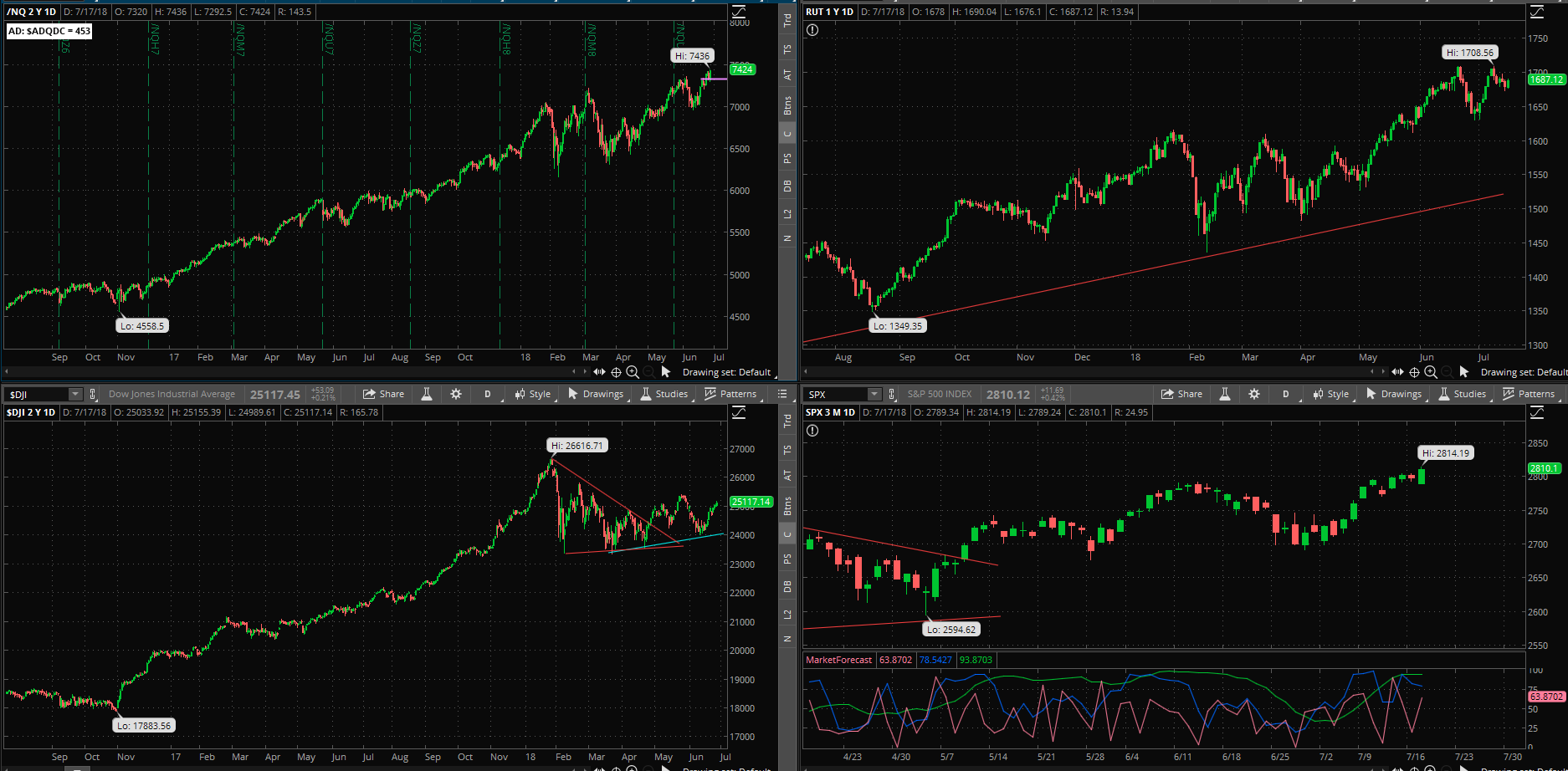Click the symbol link icon beside $DJI
The image size is (1568, 771).
93,394
